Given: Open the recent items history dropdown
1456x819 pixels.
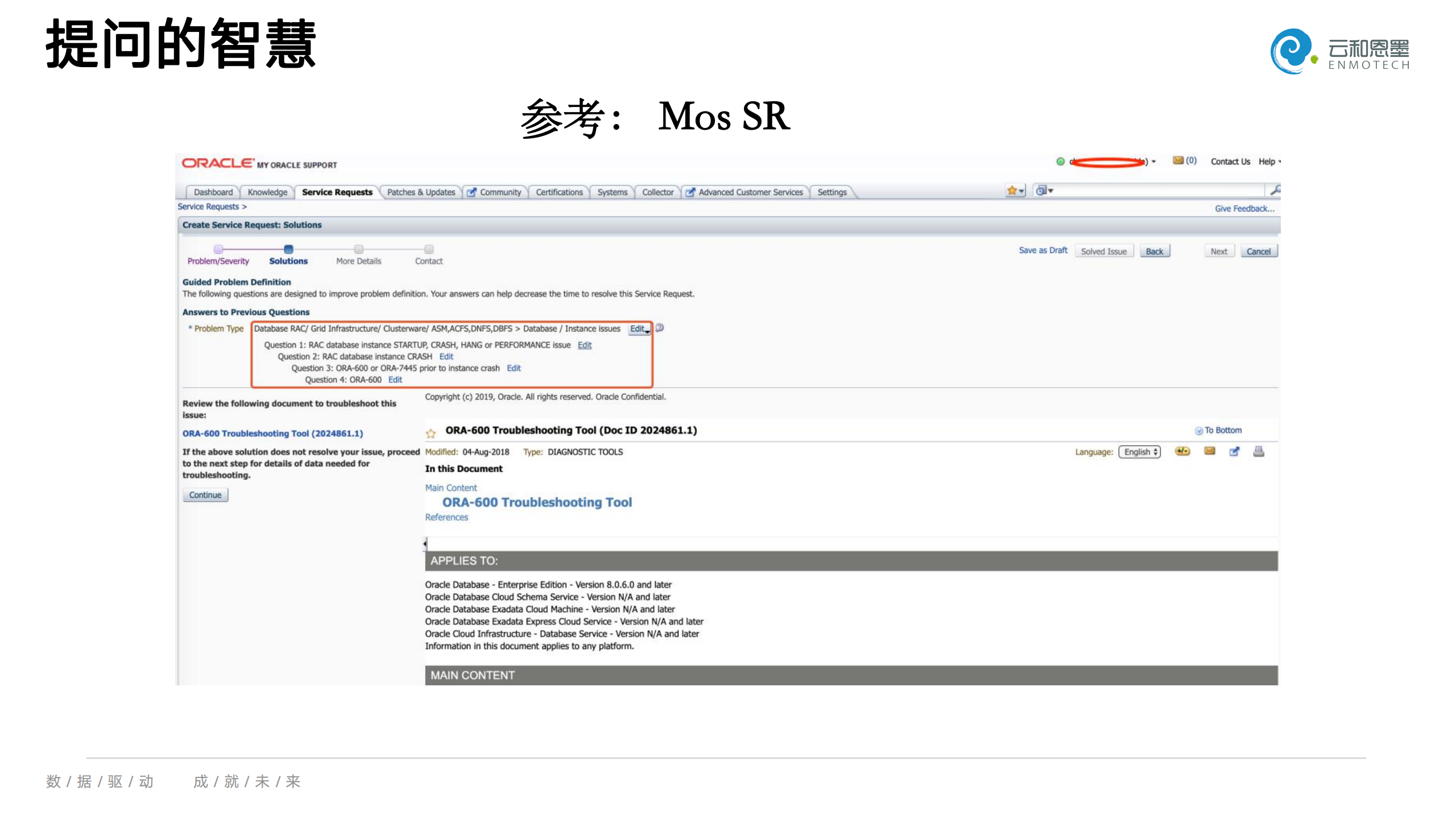Looking at the screenshot, I should click(1043, 190).
